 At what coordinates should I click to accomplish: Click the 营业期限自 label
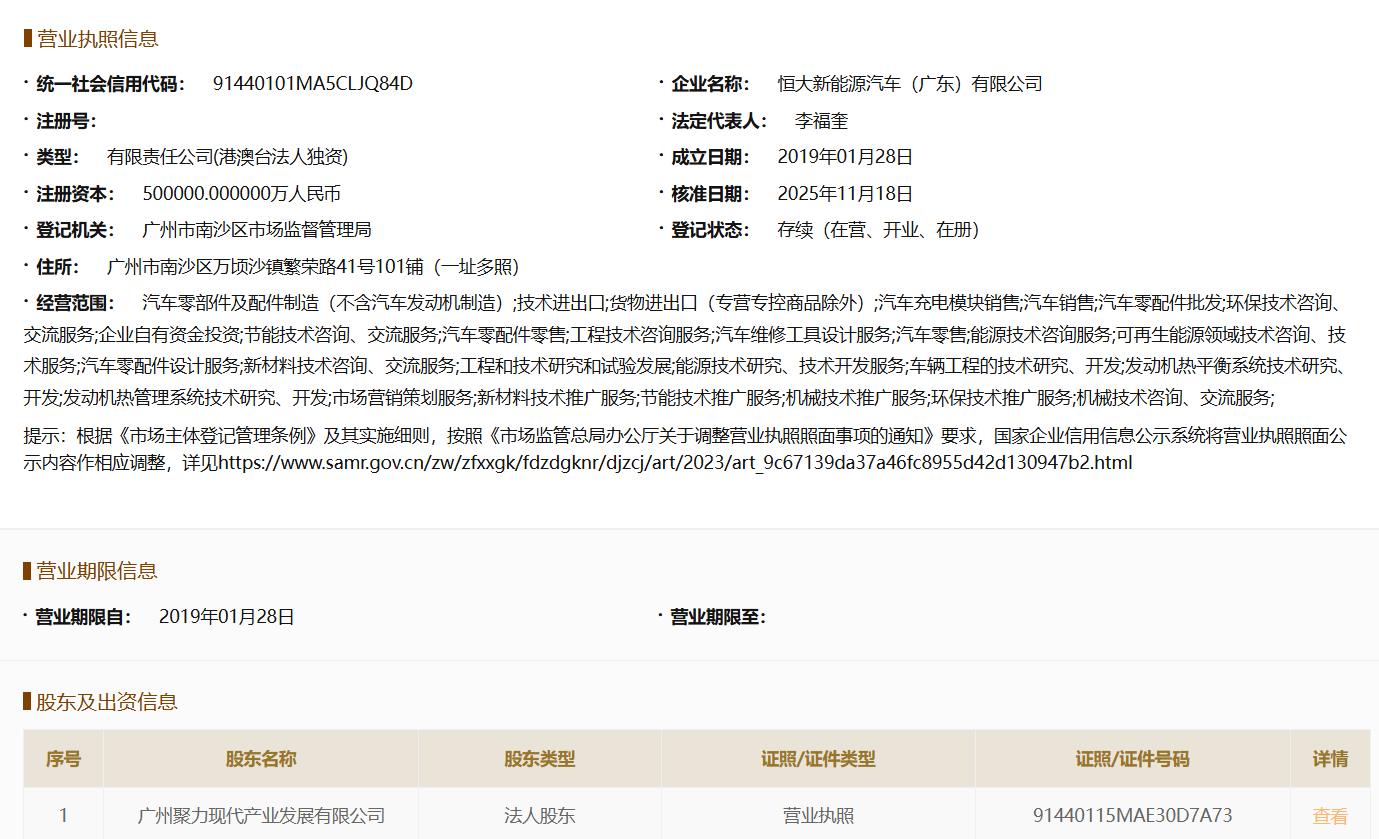click(x=84, y=617)
